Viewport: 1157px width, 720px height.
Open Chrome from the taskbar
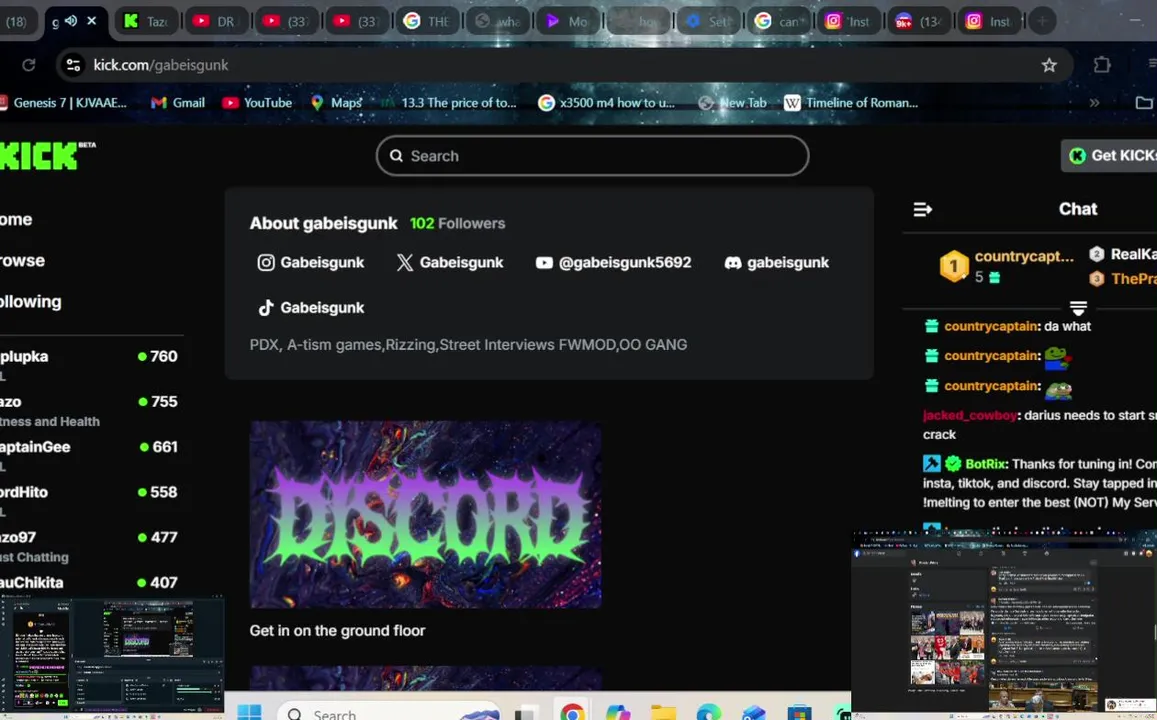pyautogui.click(x=572, y=712)
